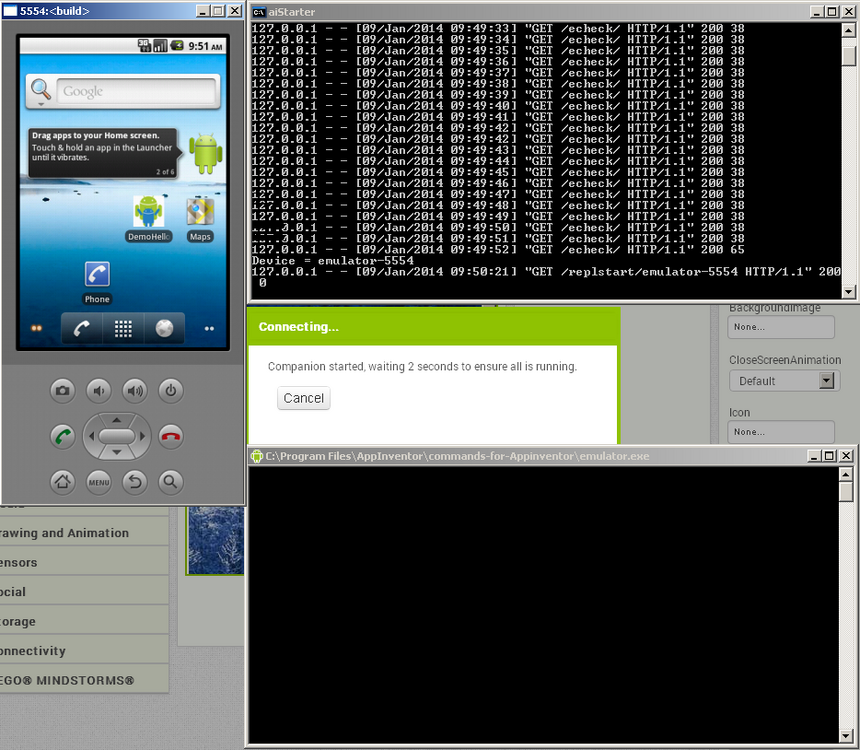This screenshot has height=750, width=860.
Task: Click emulator.exe console scrollbar up arrow
Action: click(846, 474)
